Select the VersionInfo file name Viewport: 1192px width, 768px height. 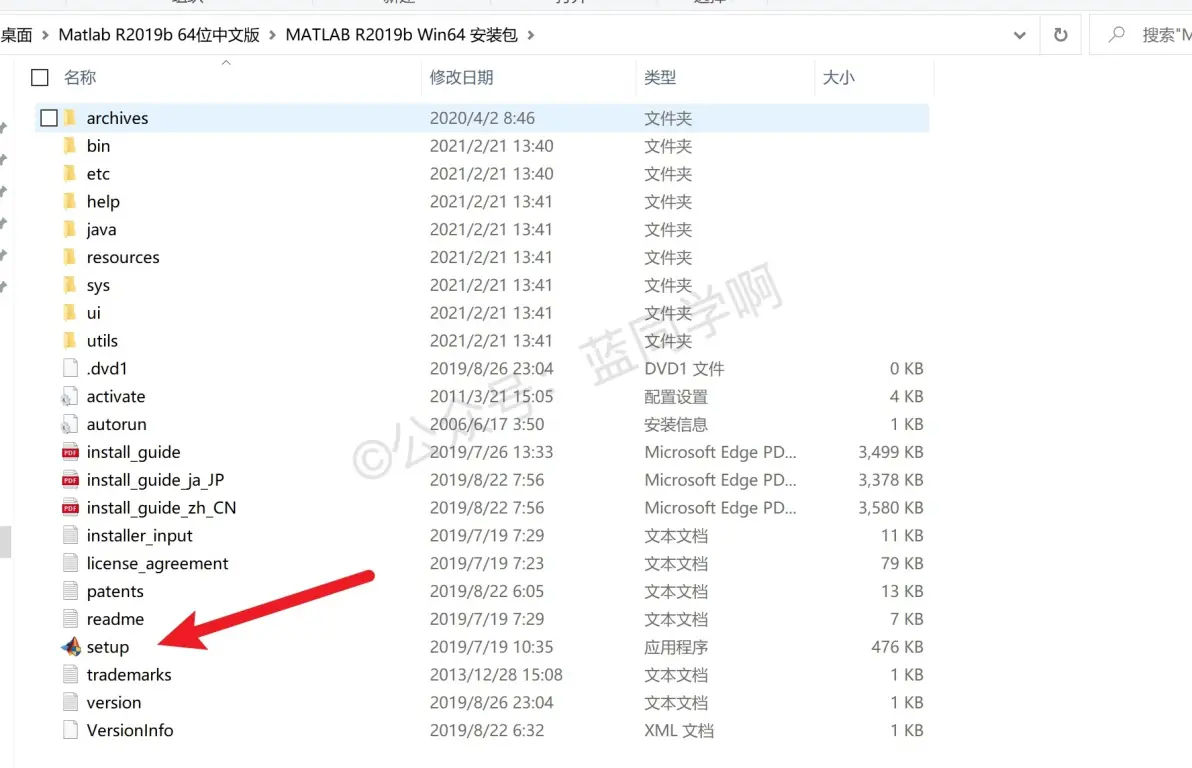click(x=130, y=730)
